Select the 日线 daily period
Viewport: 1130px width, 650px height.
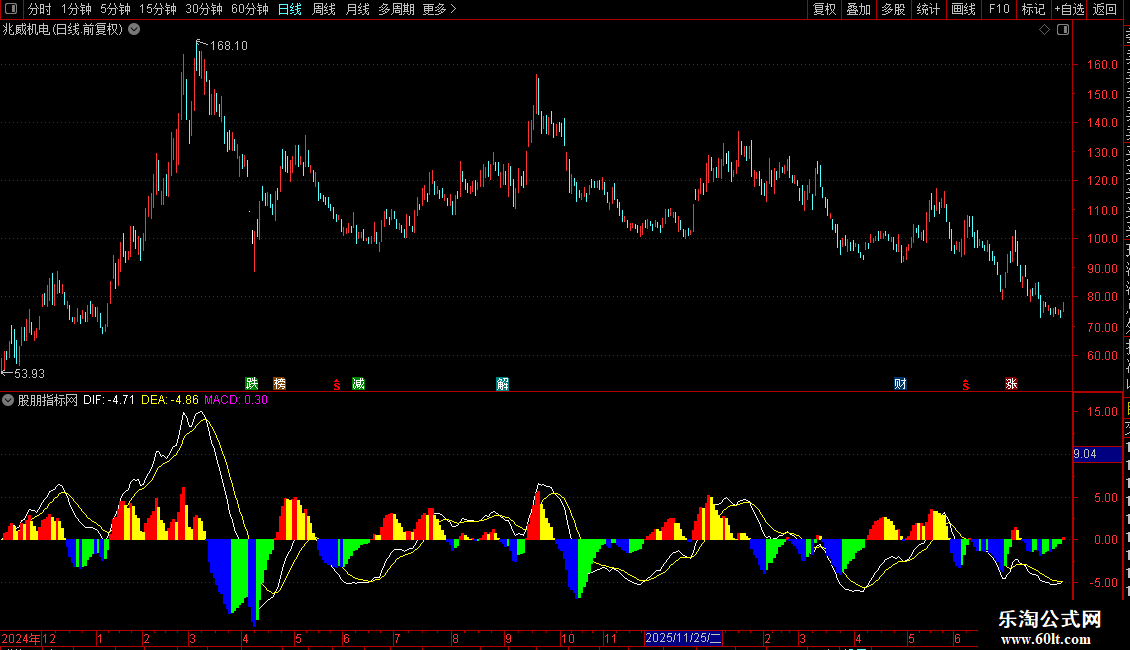(290, 9)
